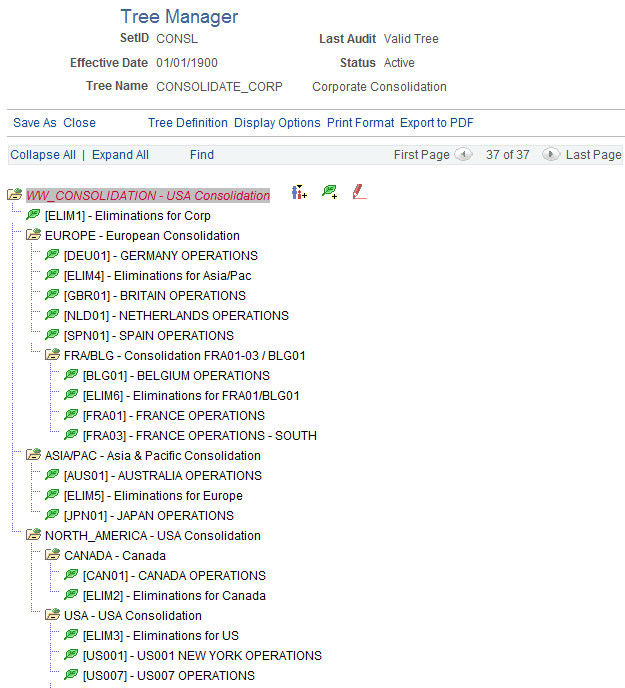Click the leaf icon beside US001

click(71, 654)
